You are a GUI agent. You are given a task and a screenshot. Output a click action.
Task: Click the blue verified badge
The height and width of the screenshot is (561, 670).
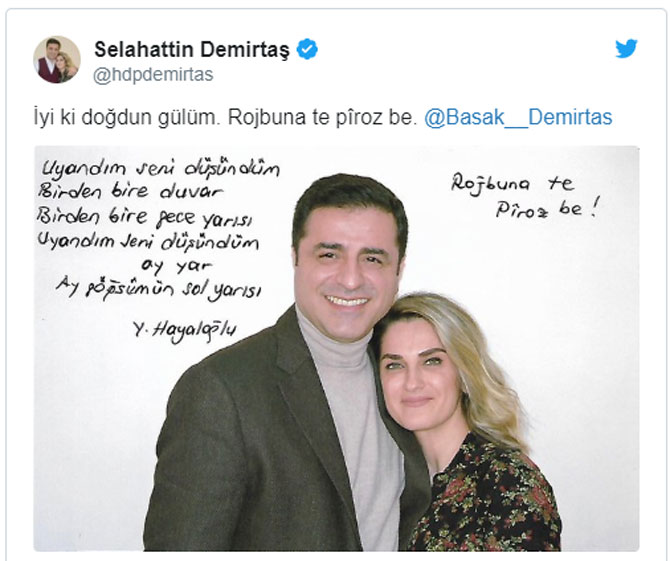click(x=307, y=49)
